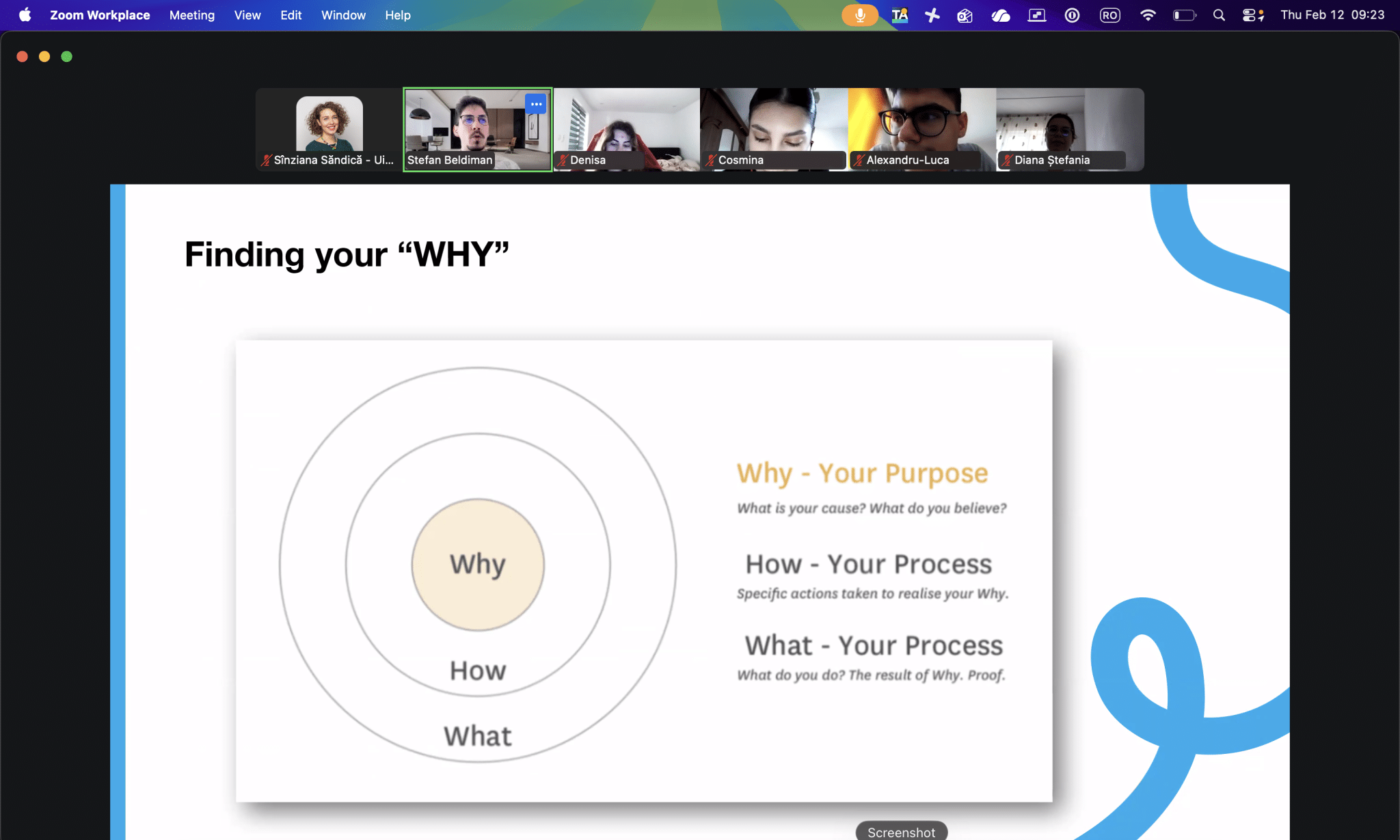Image resolution: width=1400 pixels, height=840 pixels.
Task: Open the Wi-Fi status menu
Action: [1148, 15]
